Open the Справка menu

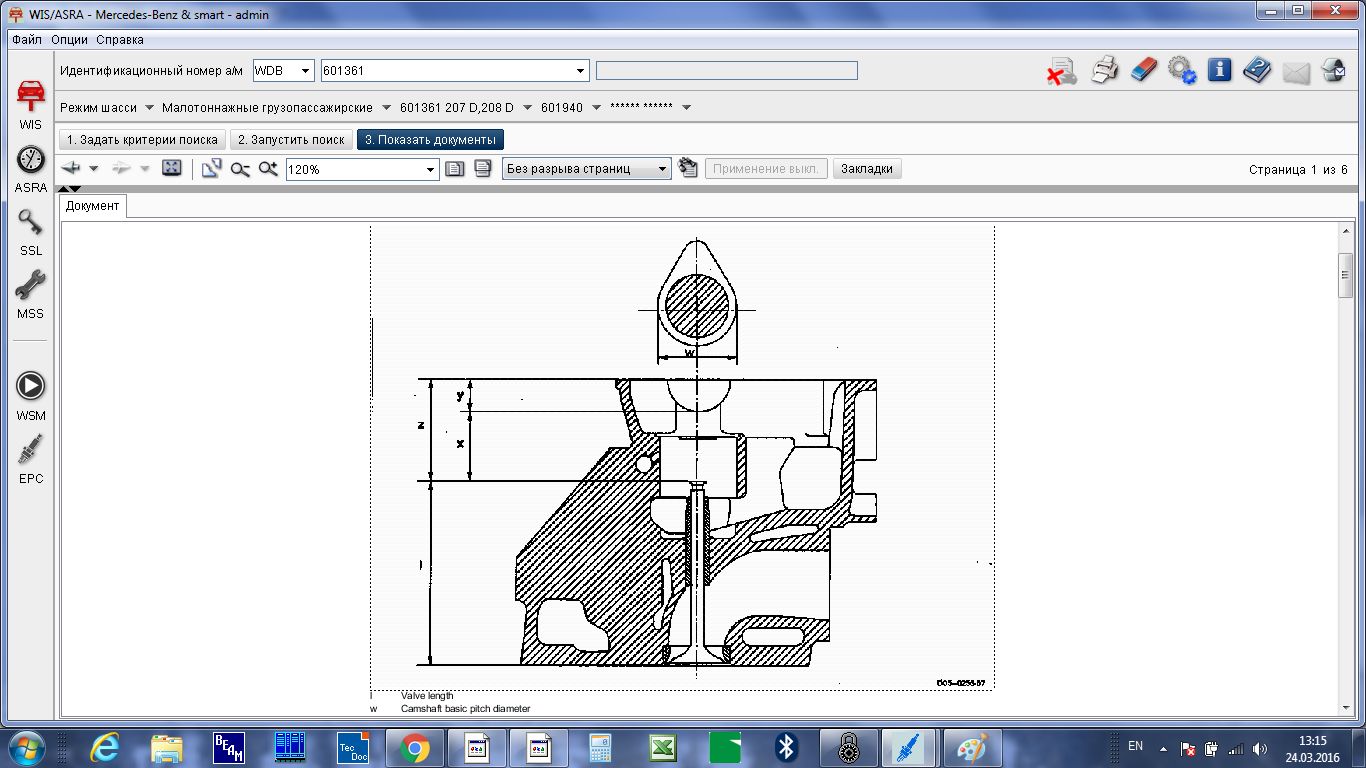(x=120, y=40)
